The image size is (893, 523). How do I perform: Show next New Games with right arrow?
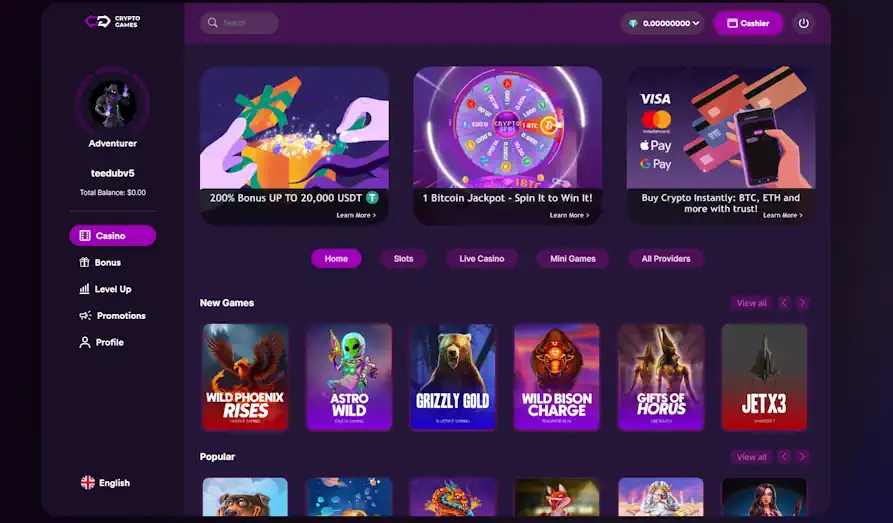point(802,303)
